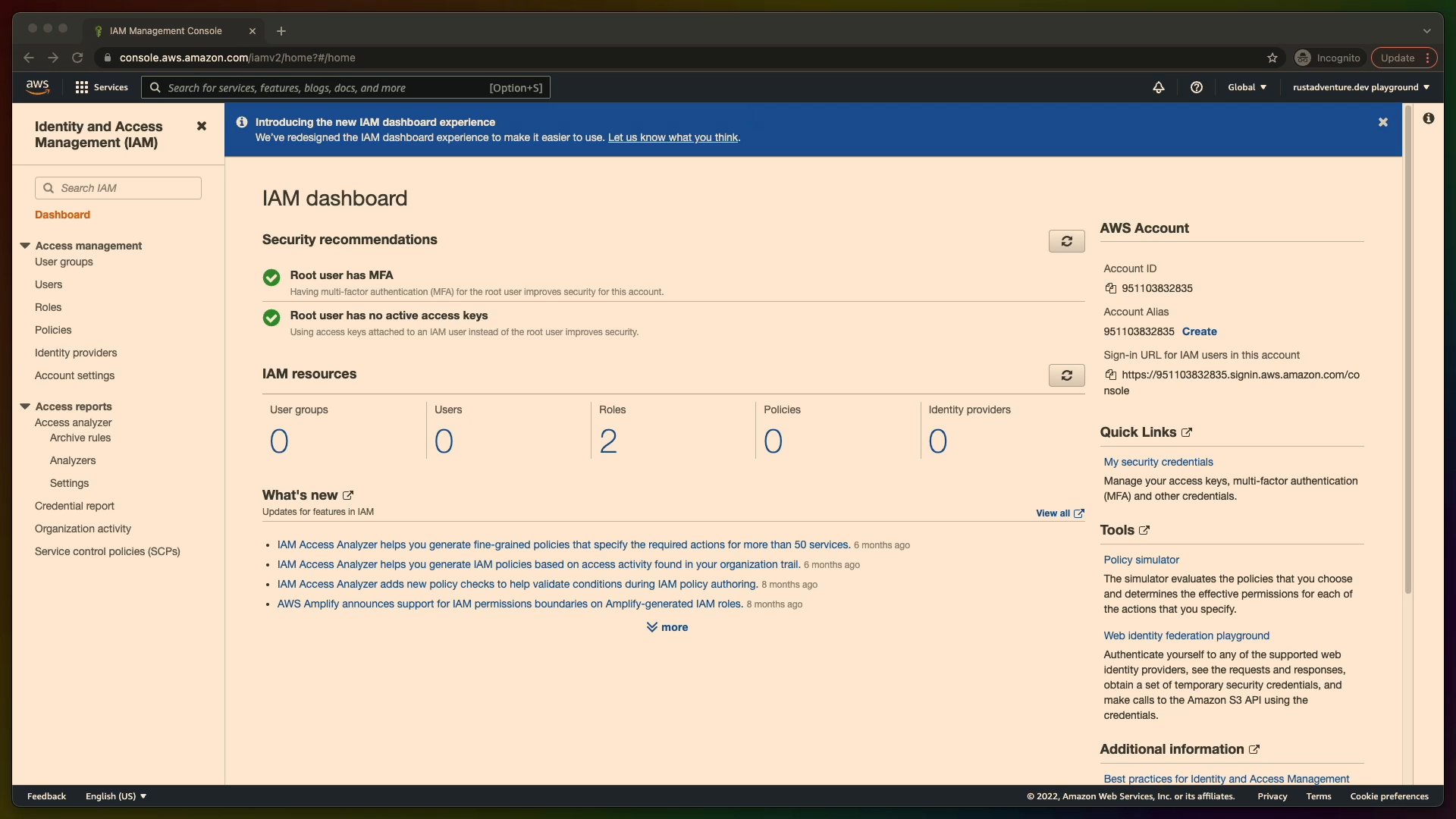Open Access analyzer in the sidebar
Screen dimensions: 1456x819
pyautogui.click(x=73, y=422)
